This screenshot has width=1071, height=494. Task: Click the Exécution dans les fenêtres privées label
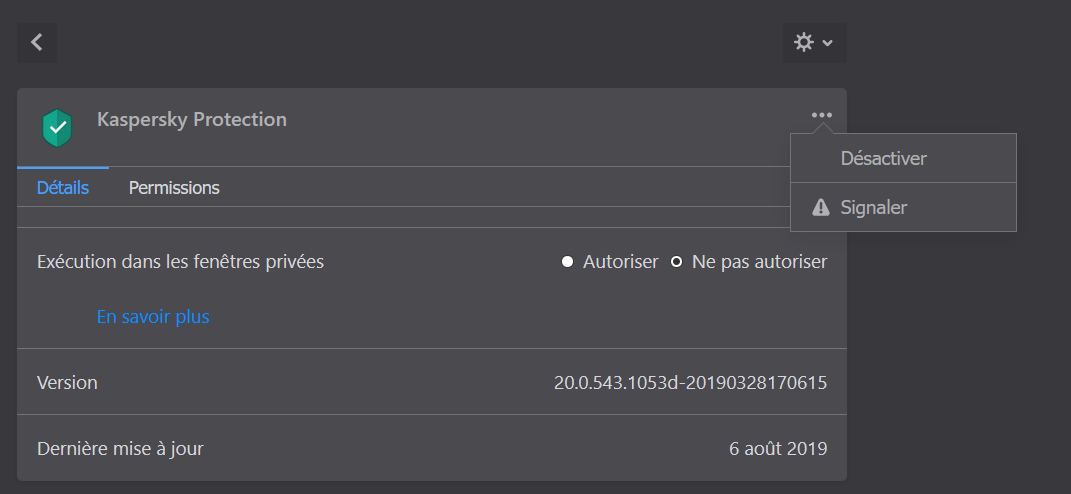[x=180, y=262]
